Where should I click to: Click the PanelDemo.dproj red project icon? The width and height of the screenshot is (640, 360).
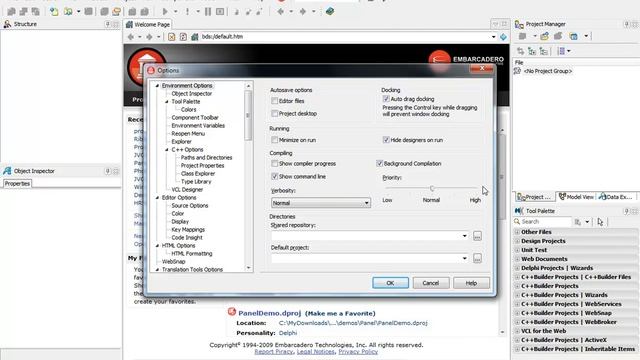tap(232, 312)
